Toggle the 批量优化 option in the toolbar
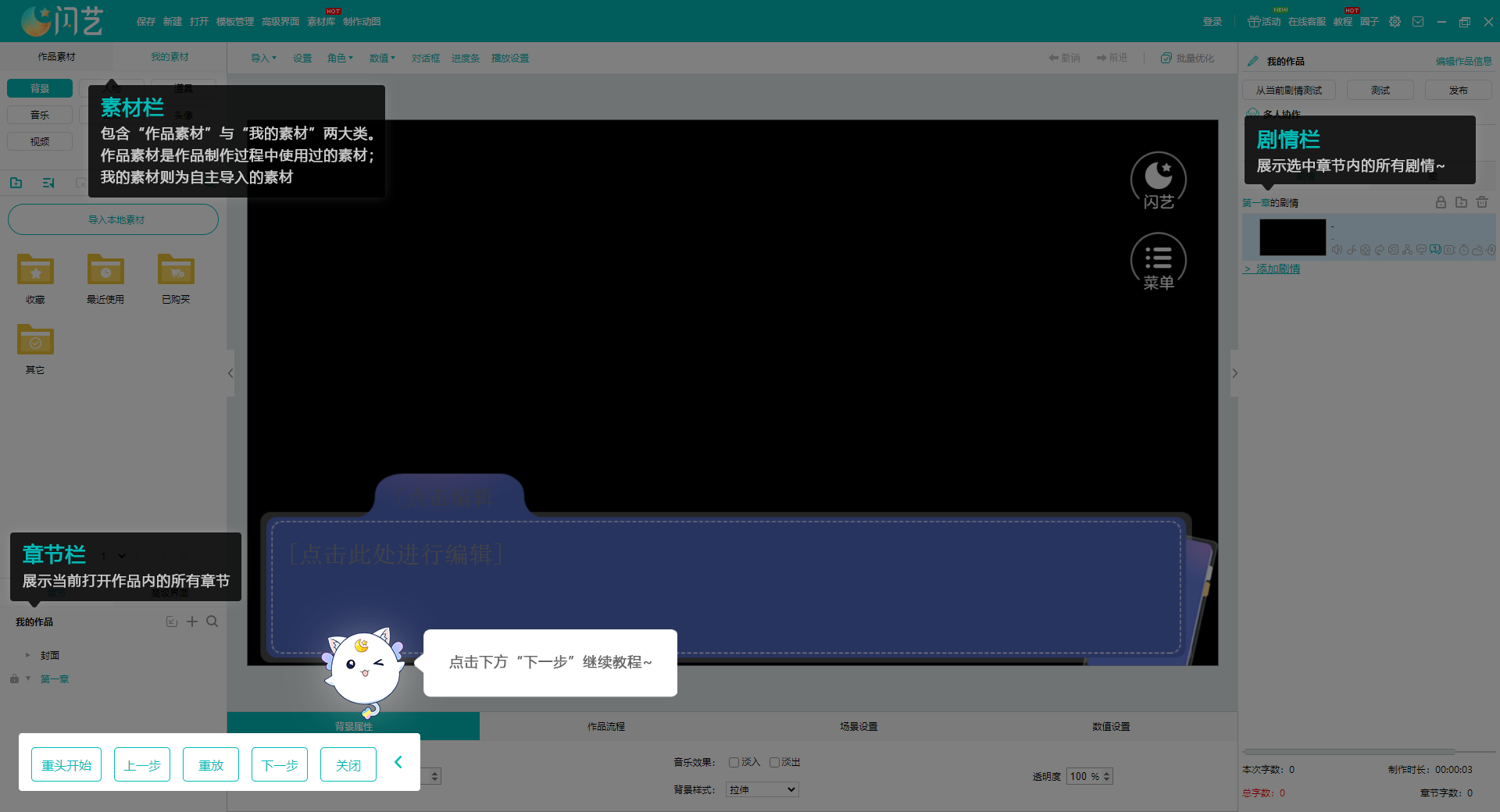The height and width of the screenshot is (812, 1500). pyautogui.click(x=1187, y=58)
